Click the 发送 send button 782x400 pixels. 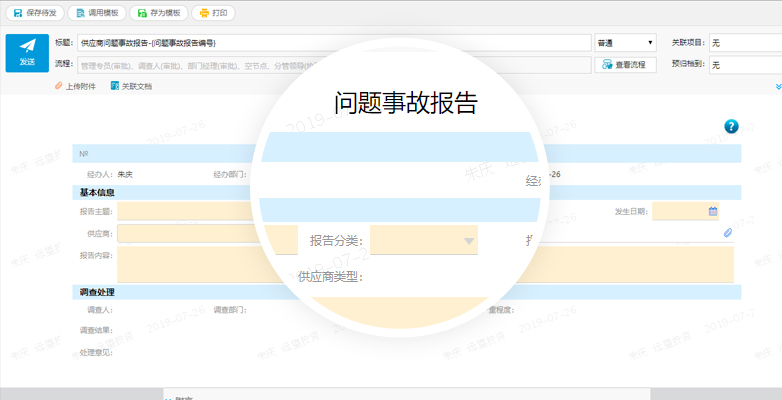tap(27, 53)
